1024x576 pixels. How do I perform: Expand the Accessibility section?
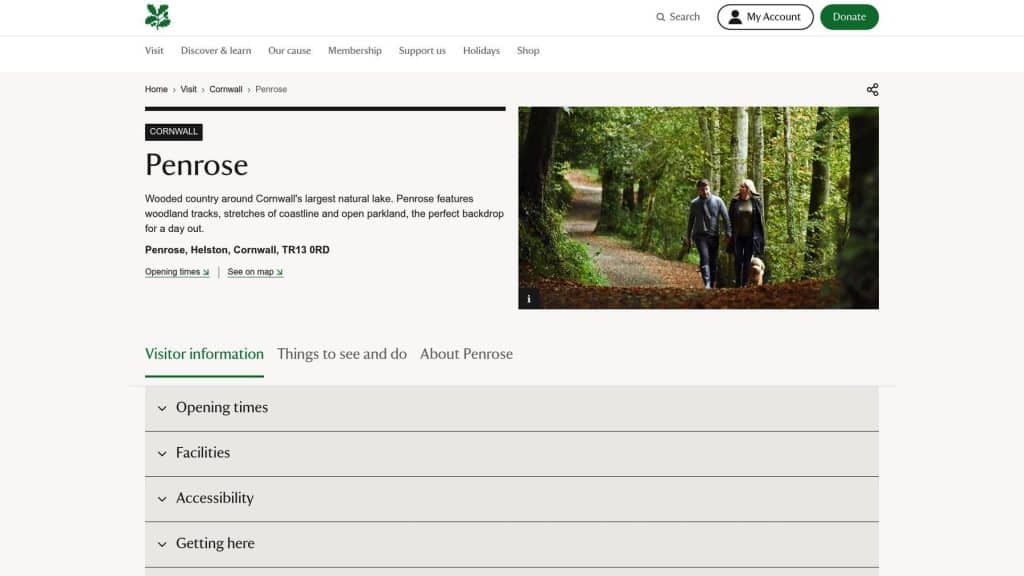[214, 497]
